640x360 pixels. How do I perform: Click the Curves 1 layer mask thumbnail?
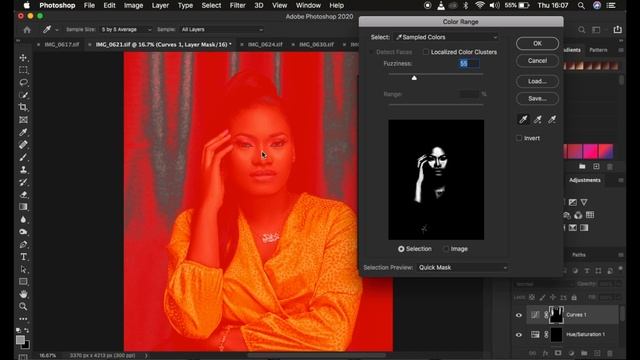tap(556, 315)
